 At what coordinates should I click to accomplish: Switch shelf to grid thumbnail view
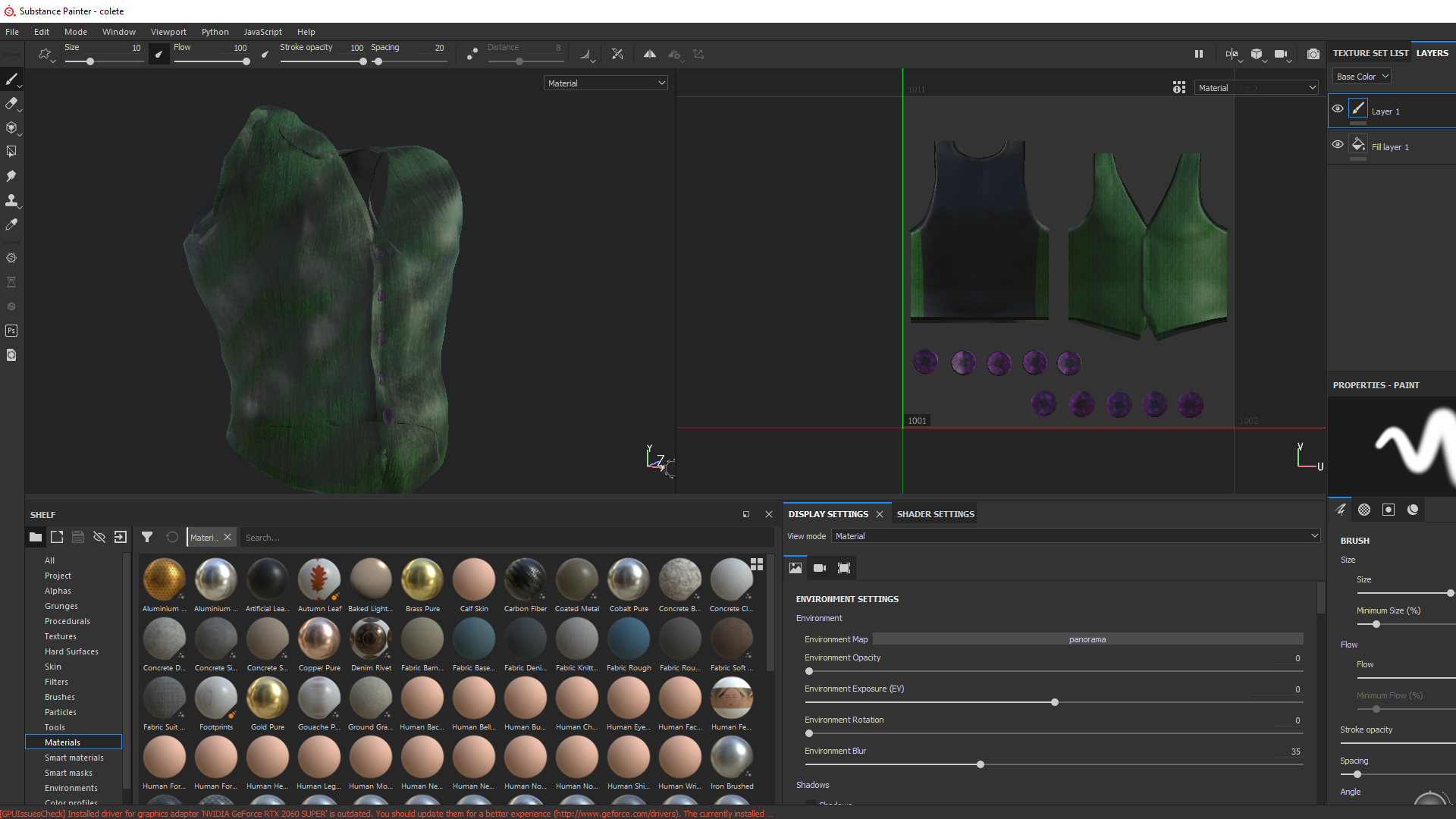(x=757, y=564)
